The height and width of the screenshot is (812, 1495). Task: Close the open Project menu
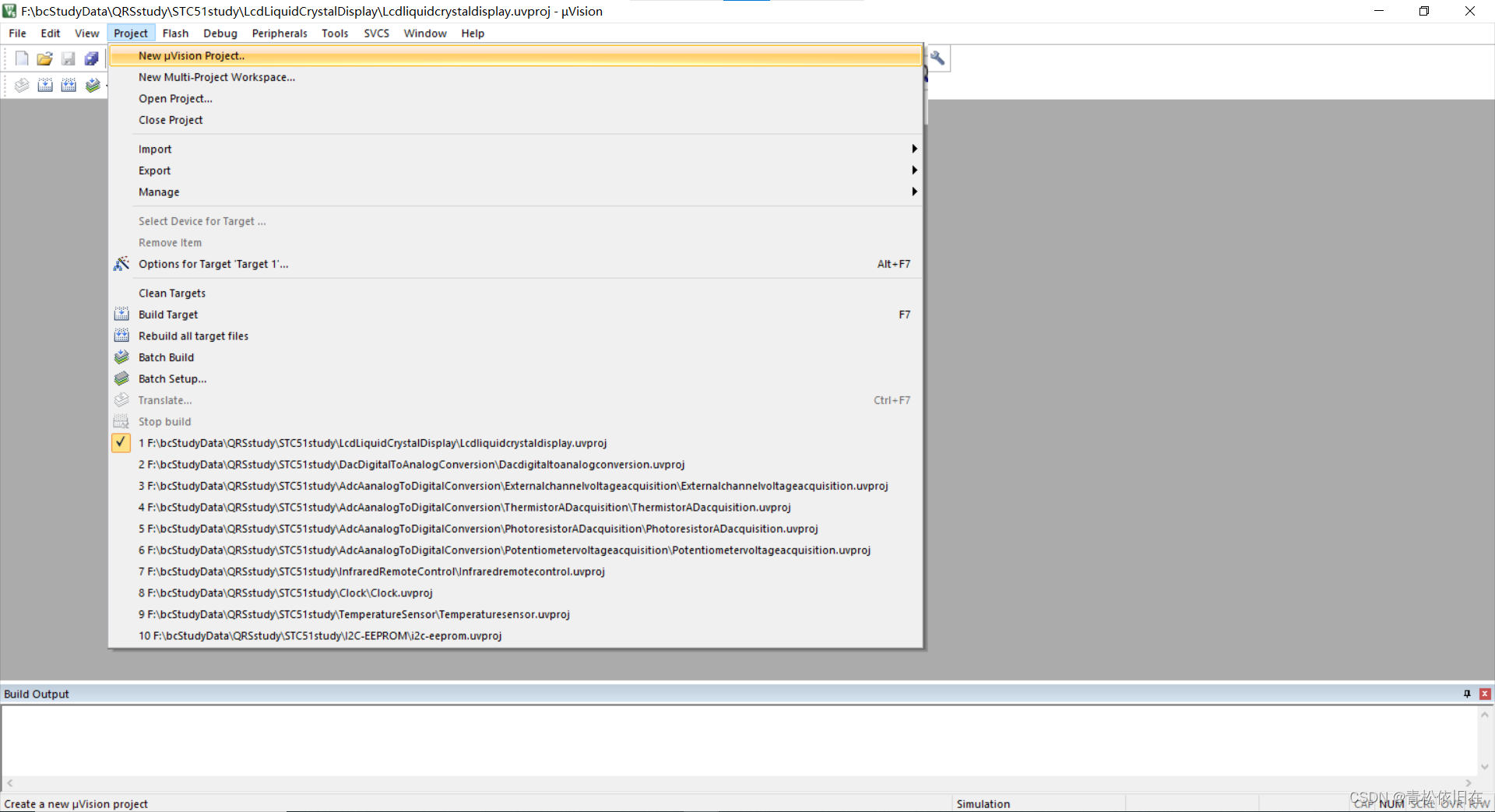[x=131, y=33]
